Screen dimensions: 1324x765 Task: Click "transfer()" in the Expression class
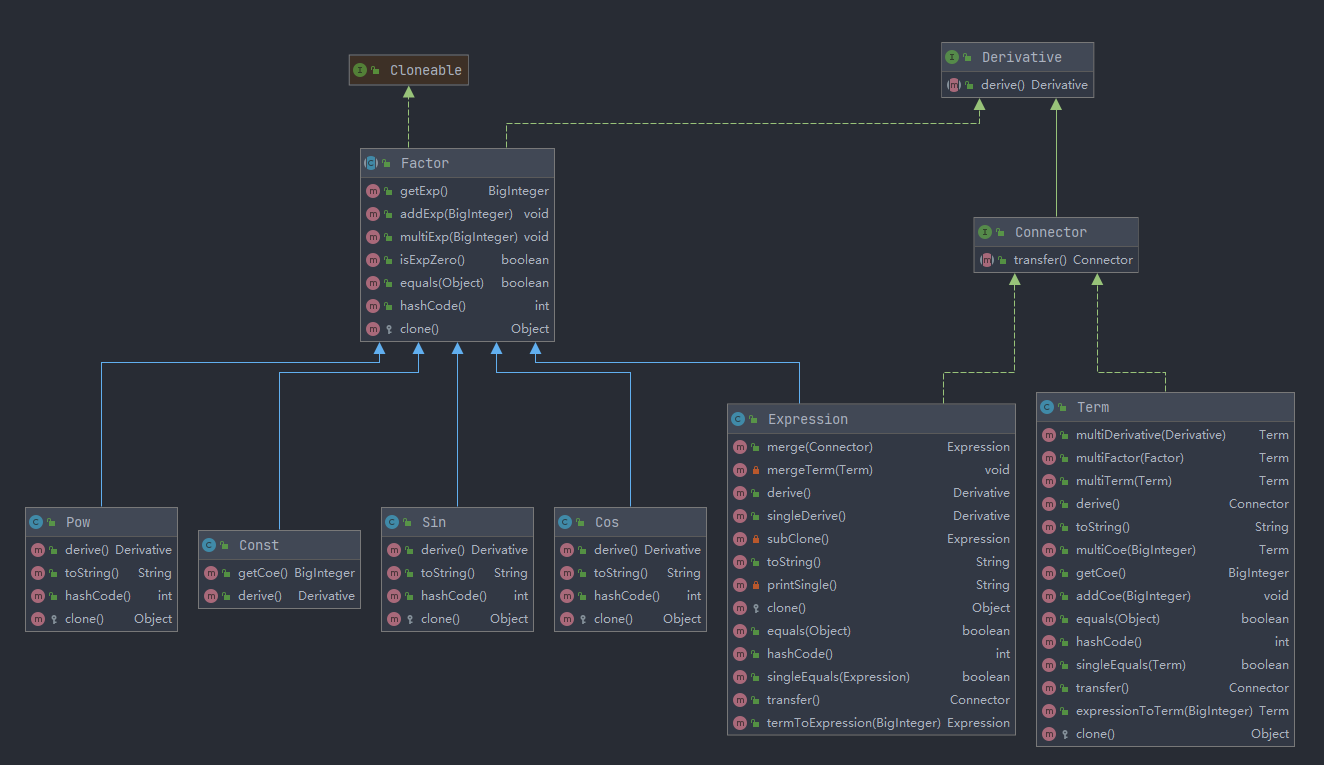[x=793, y=700]
